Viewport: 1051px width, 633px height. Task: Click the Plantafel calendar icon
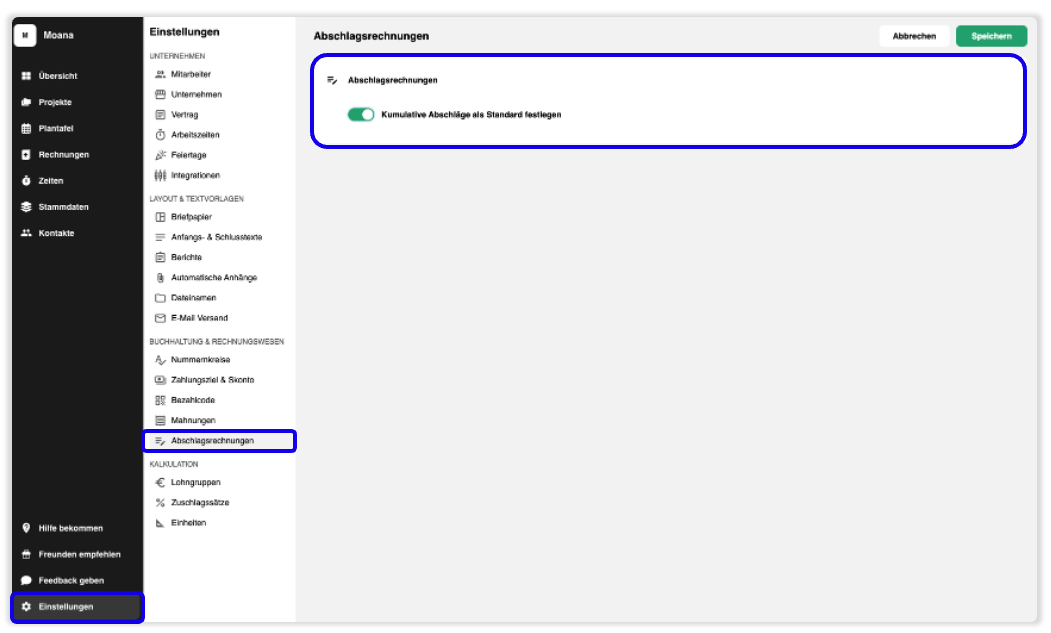pyautogui.click(x=26, y=128)
